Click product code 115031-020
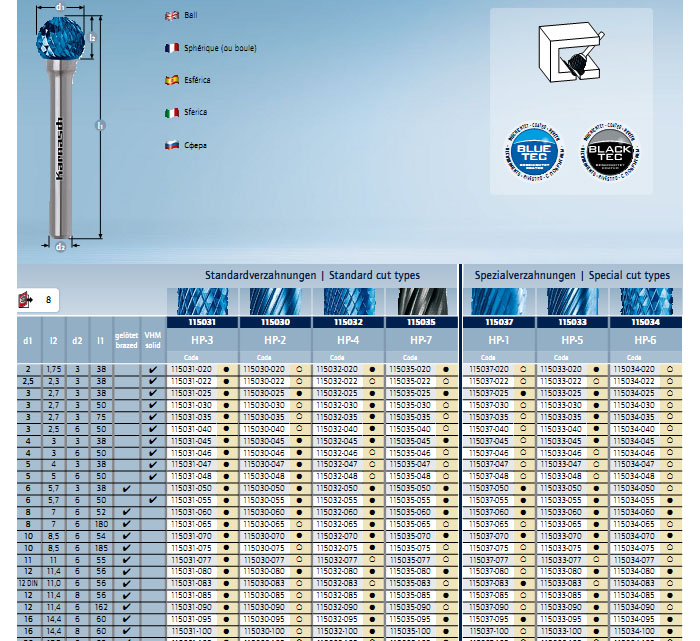 tap(190, 370)
